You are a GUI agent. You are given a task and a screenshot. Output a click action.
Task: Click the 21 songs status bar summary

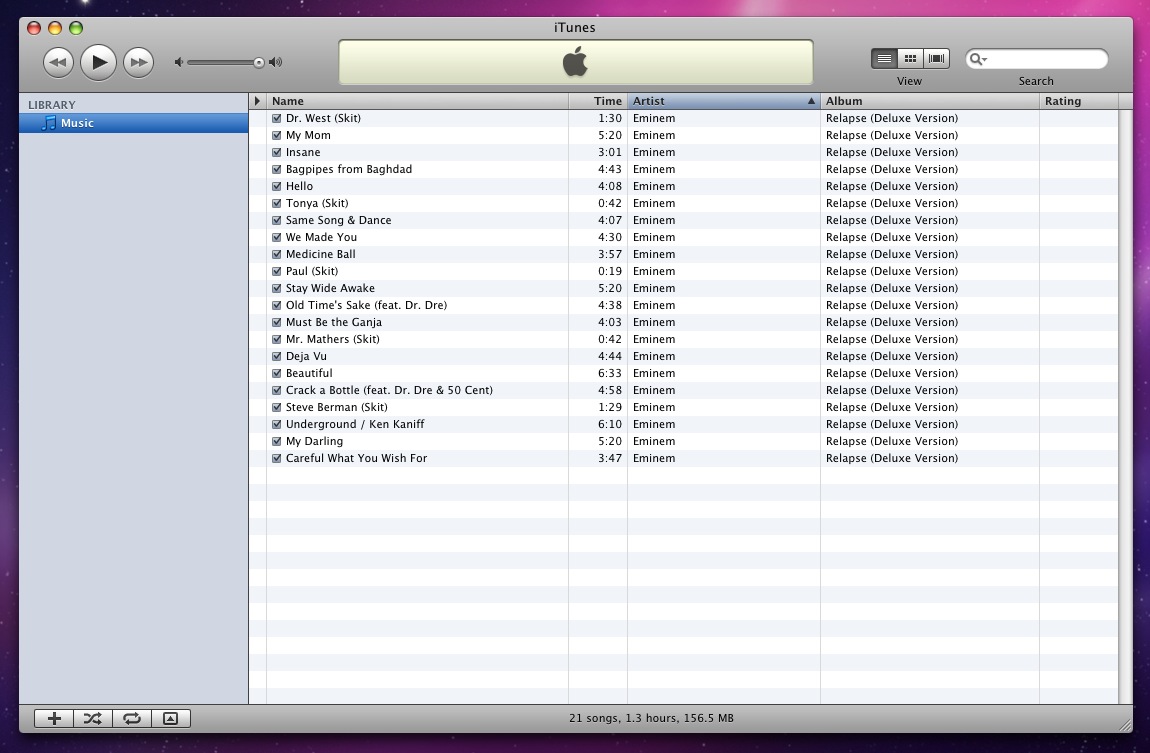click(x=651, y=719)
